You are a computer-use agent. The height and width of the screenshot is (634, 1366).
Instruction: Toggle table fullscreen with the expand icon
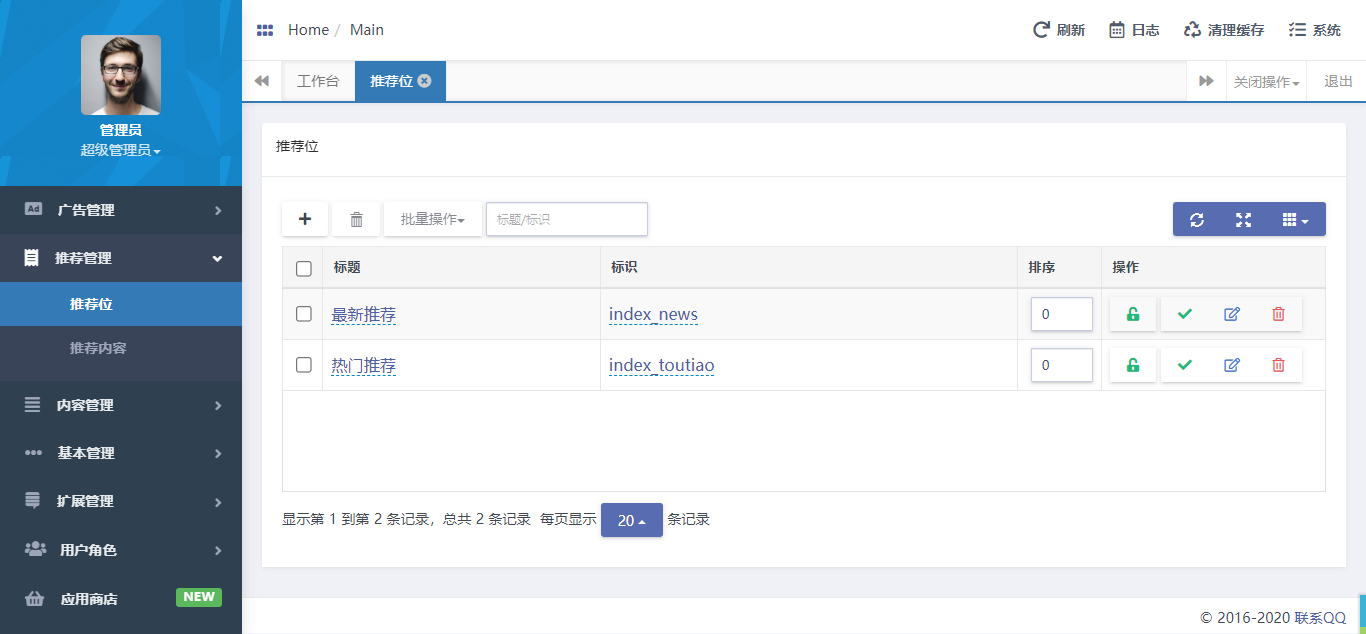click(1243, 219)
